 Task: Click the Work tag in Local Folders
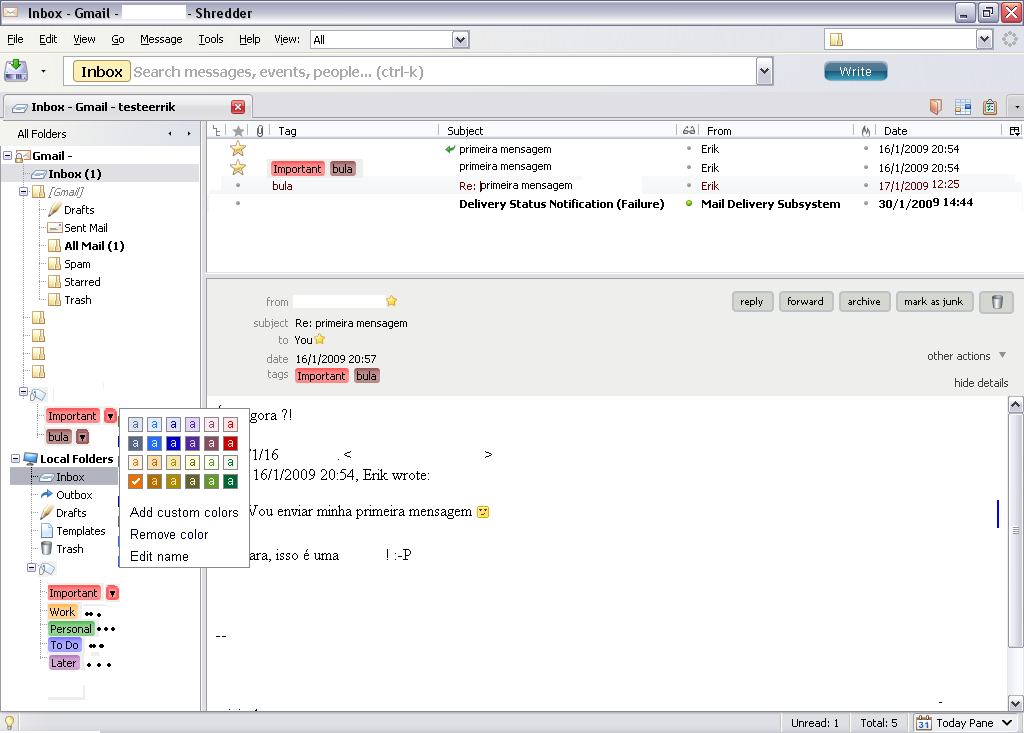tap(62, 612)
